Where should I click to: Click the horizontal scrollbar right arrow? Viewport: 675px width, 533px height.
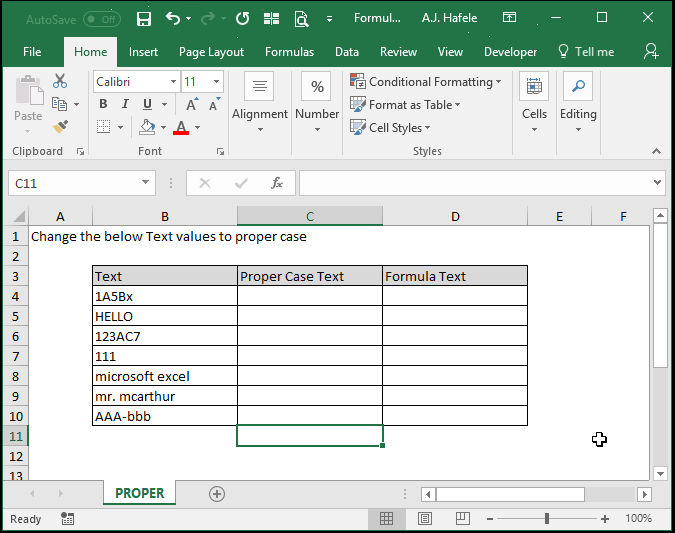(644, 494)
